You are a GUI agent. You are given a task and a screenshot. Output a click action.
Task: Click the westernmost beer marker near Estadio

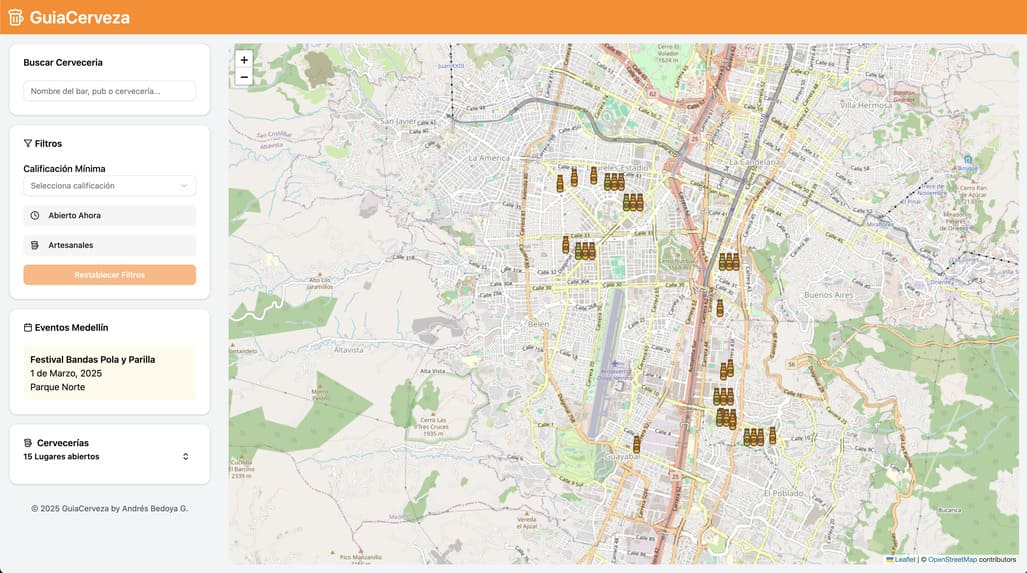(560, 184)
